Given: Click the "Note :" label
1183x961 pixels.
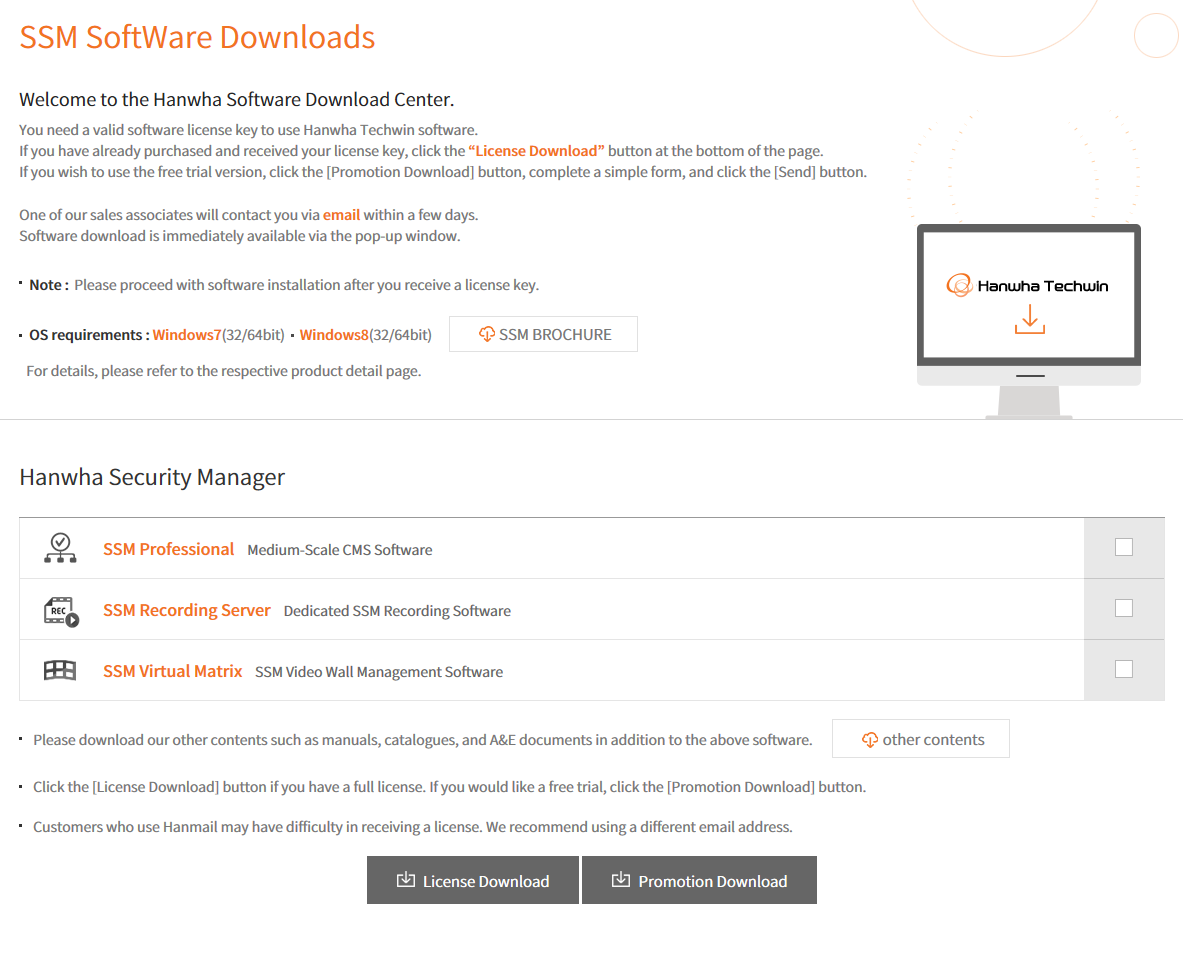Looking at the screenshot, I should pos(49,285).
